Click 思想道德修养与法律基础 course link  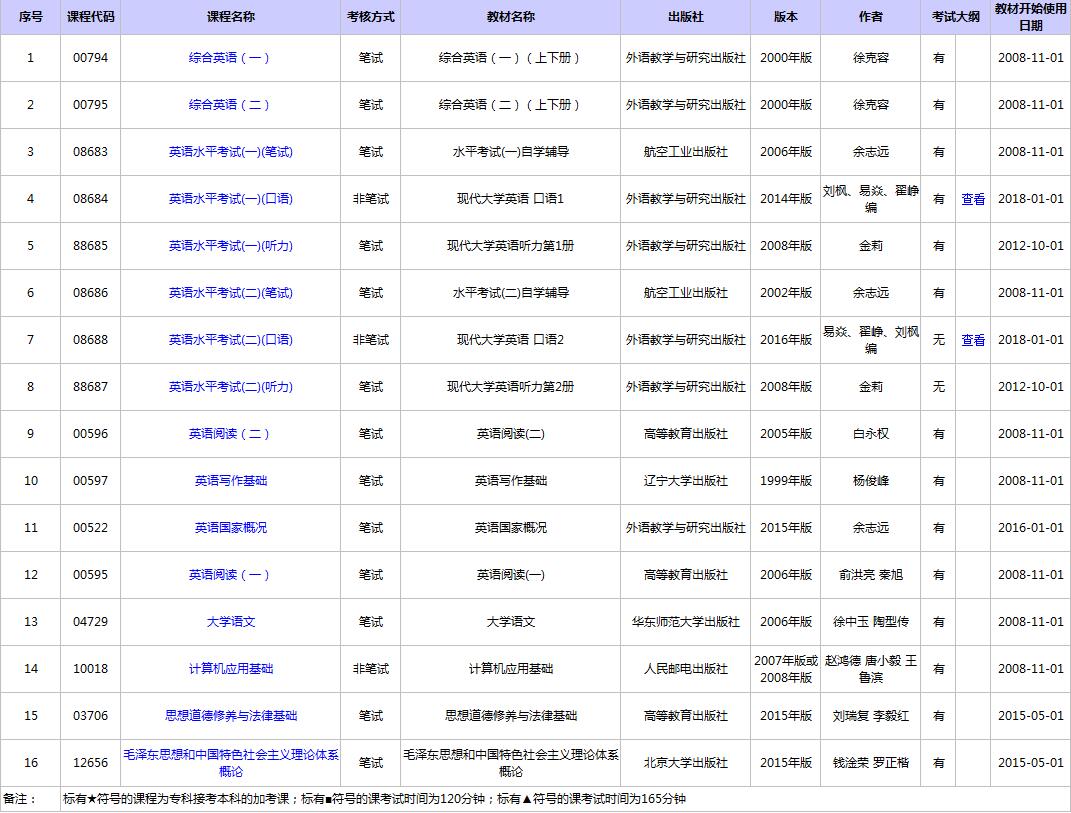coord(230,716)
